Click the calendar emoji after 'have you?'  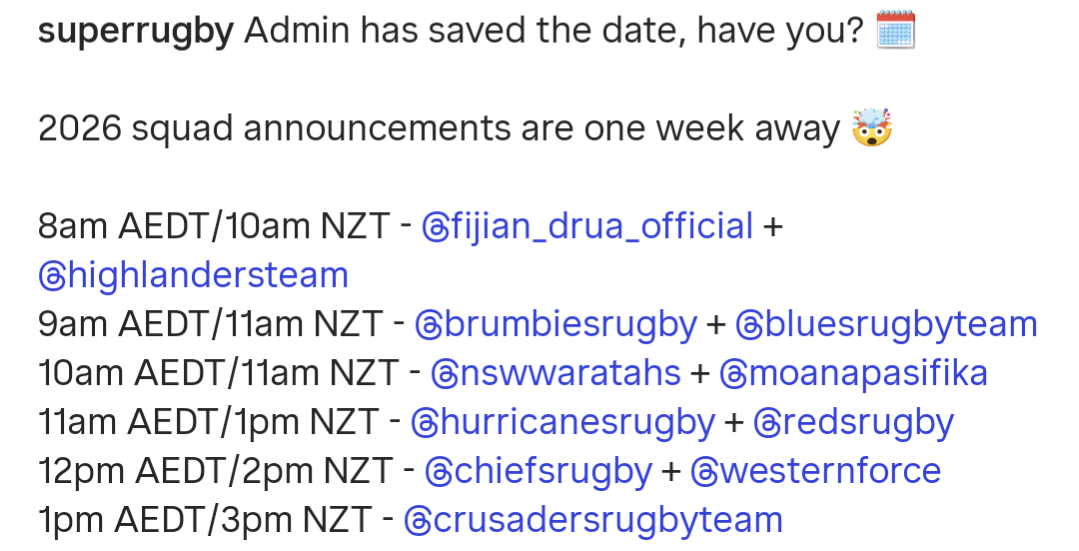[895, 32]
